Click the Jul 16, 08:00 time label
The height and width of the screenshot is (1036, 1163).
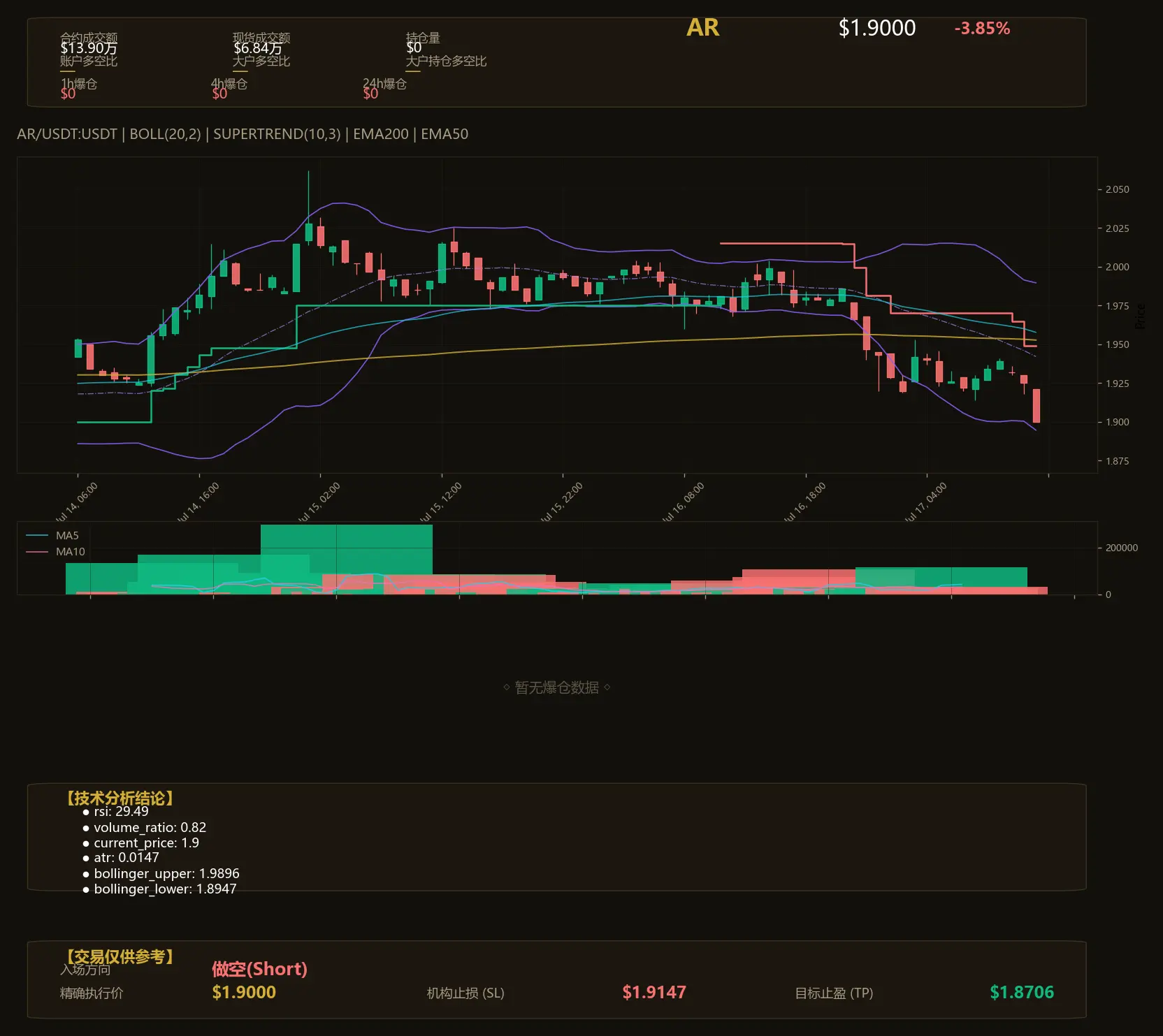tap(683, 502)
